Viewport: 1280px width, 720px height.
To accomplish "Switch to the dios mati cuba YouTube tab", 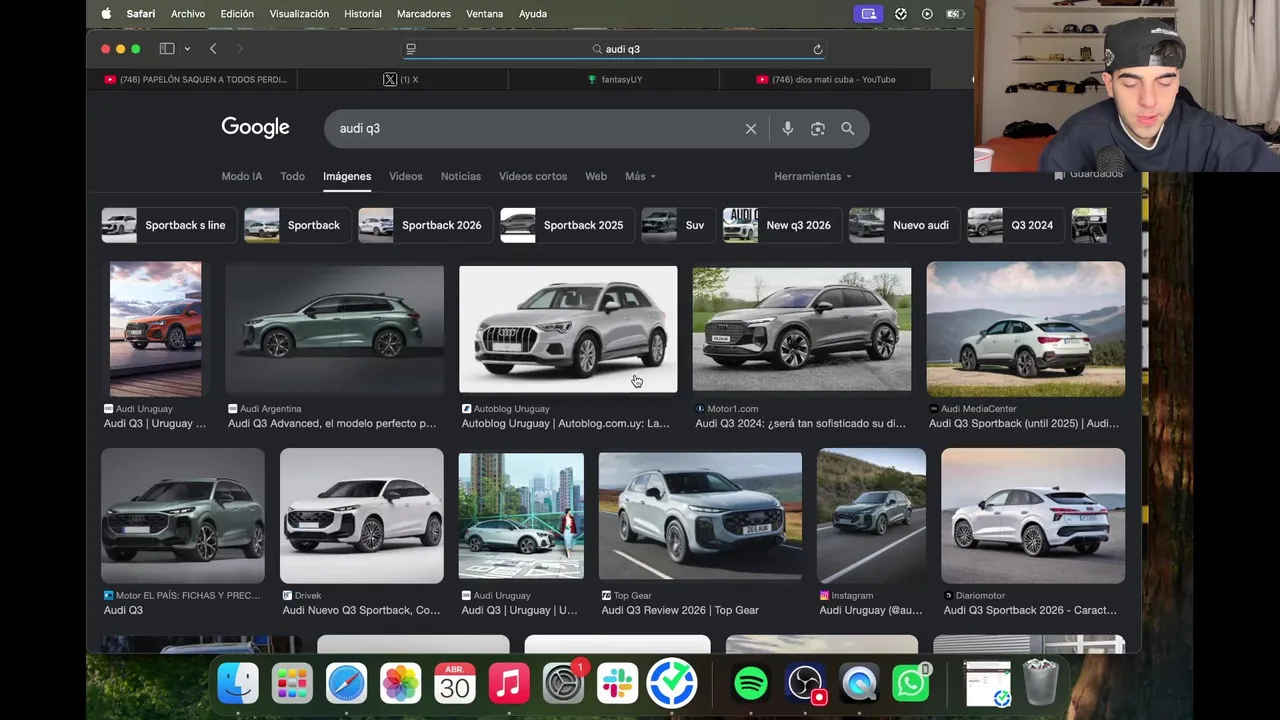I will pos(825,80).
